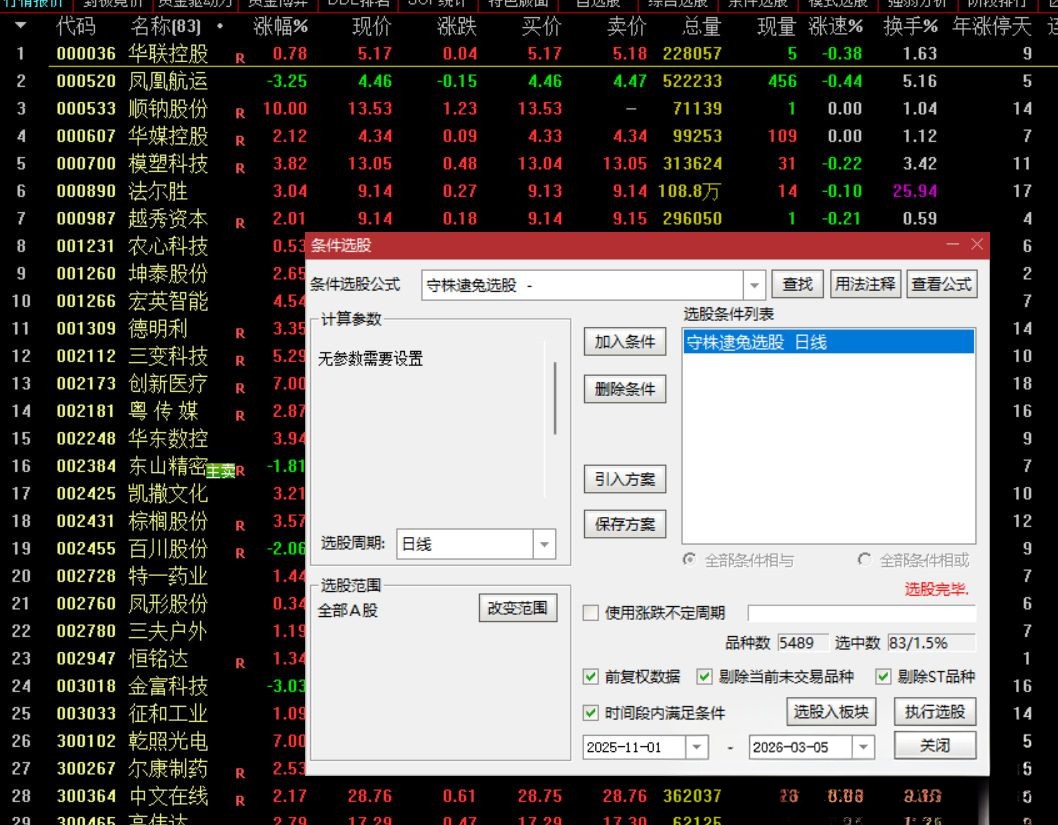
Task: Click the 计算参数 panel vertical scrollbar
Action: click(555, 398)
